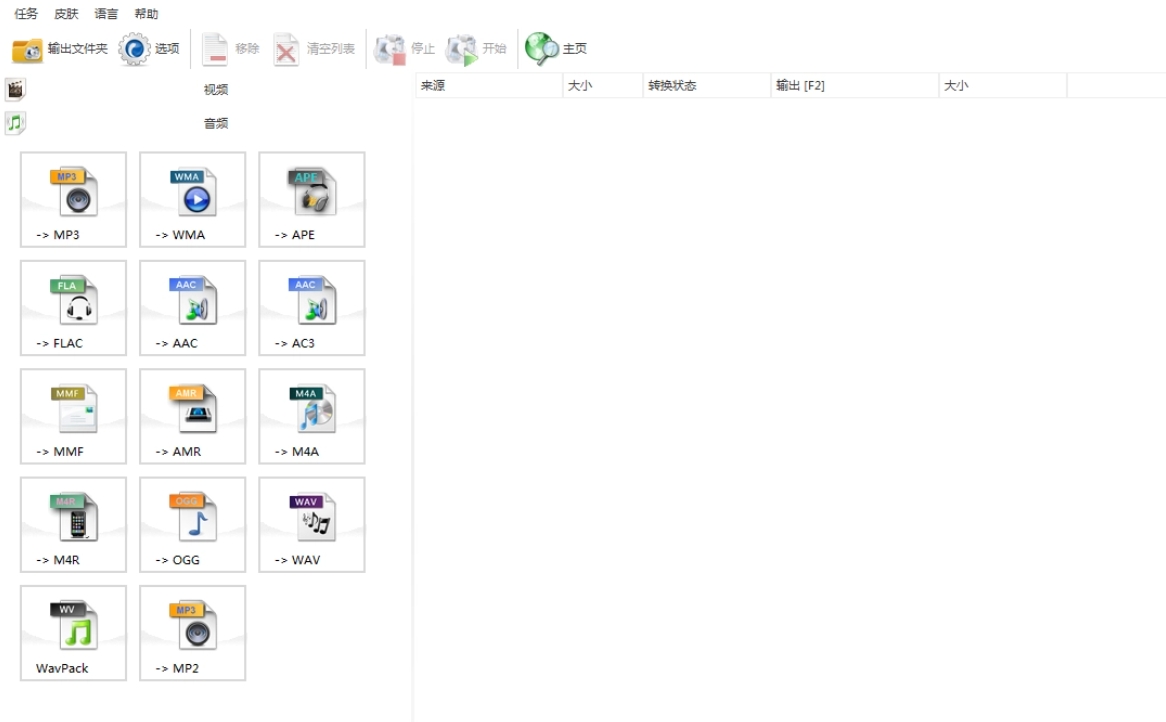This screenshot has width=1166, height=722.
Task: Open the 任务 menu
Action: tap(26, 14)
